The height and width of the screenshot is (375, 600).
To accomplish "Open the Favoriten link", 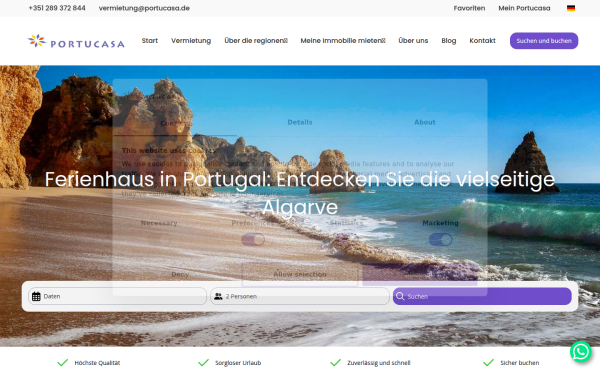I will [x=469, y=8].
